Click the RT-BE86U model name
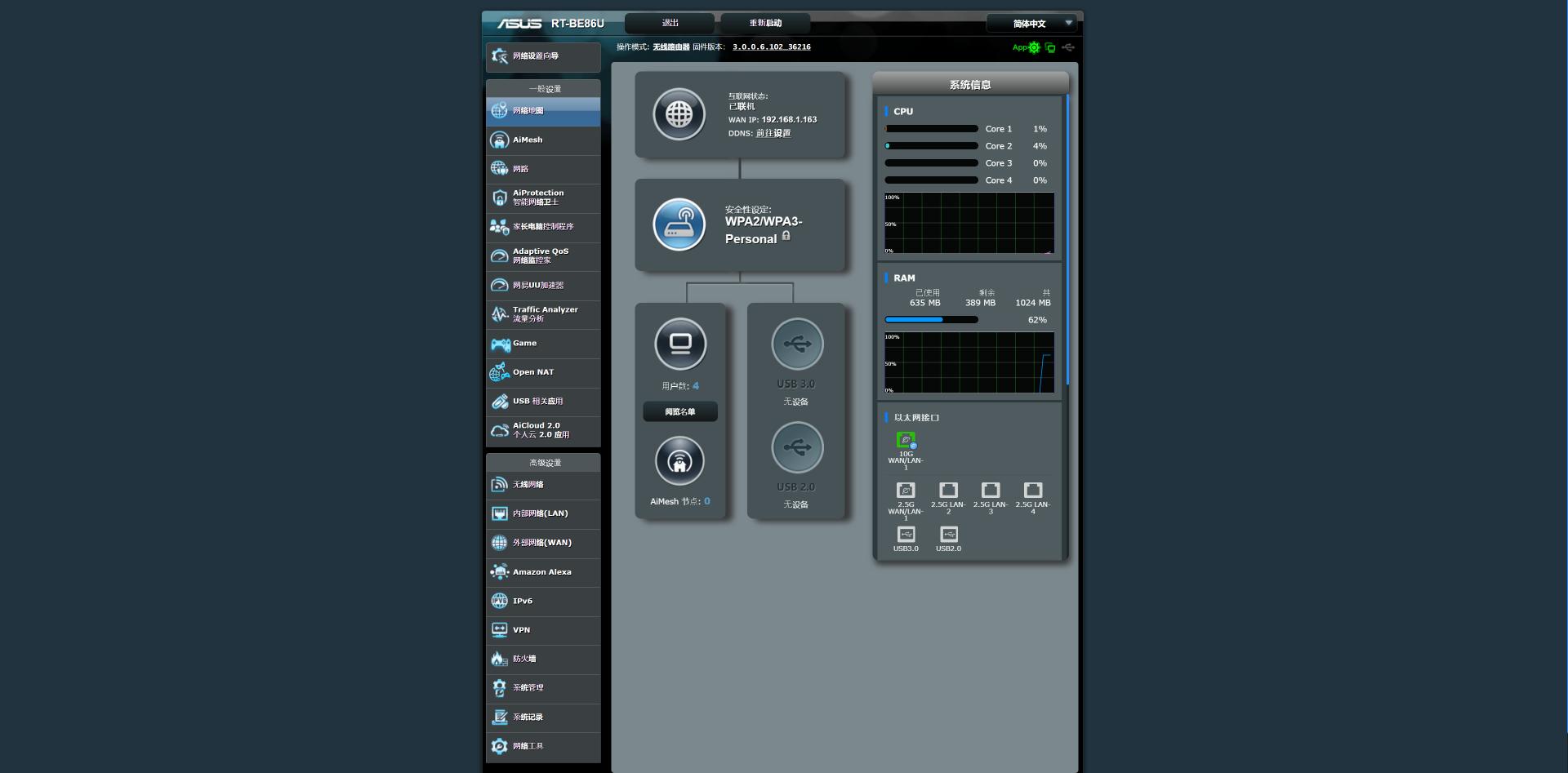The width and height of the screenshot is (1568, 773). coord(577,24)
